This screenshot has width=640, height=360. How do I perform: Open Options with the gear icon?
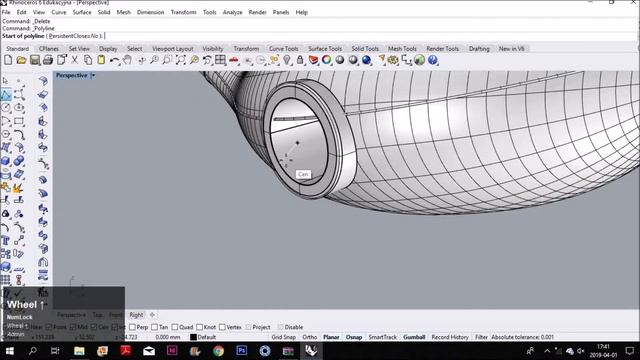pos(393,60)
